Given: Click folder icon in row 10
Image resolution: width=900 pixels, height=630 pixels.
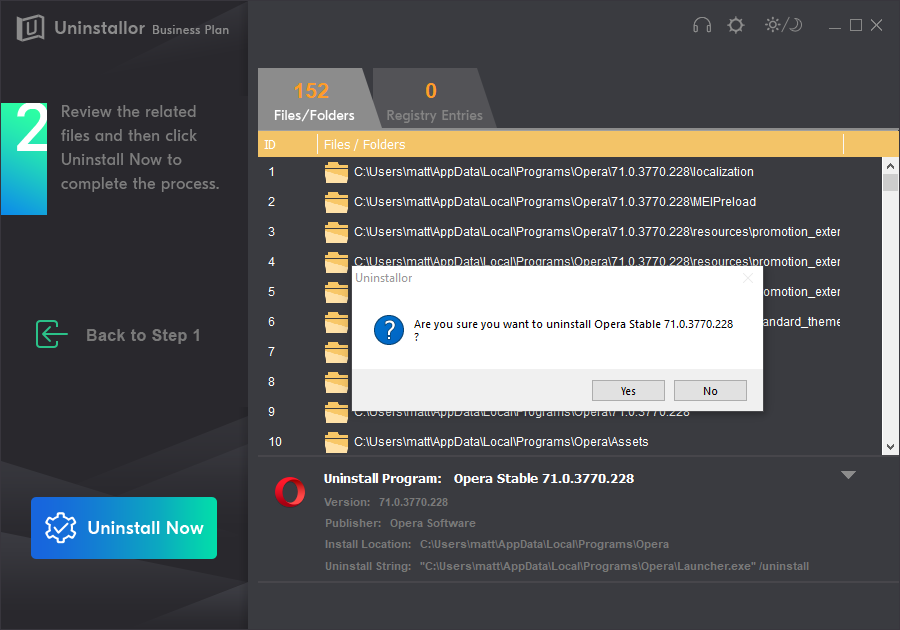Looking at the screenshot, I should pos(336,442).
